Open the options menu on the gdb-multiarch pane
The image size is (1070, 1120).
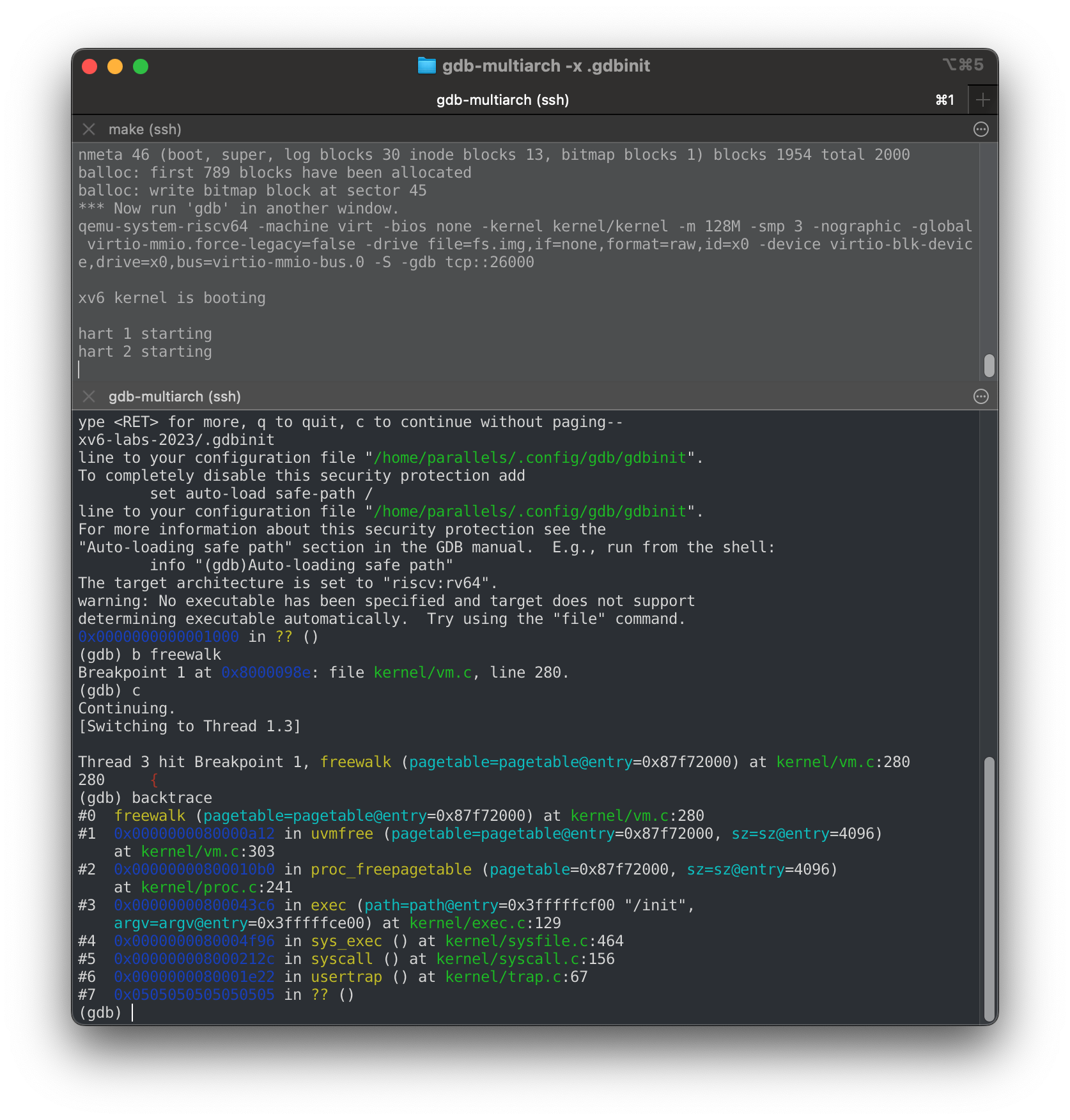coord(981,396)
